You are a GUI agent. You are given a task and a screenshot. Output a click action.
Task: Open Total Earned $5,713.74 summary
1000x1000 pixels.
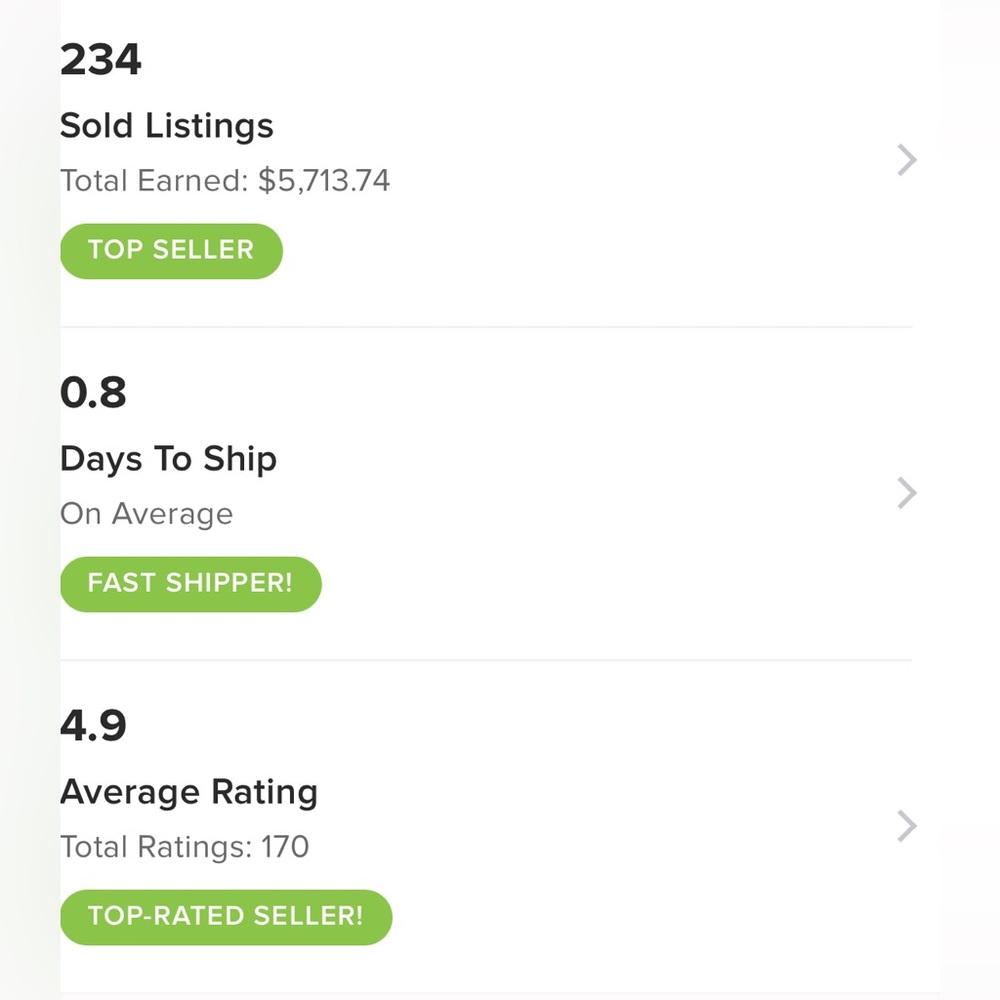click(225, 180)
